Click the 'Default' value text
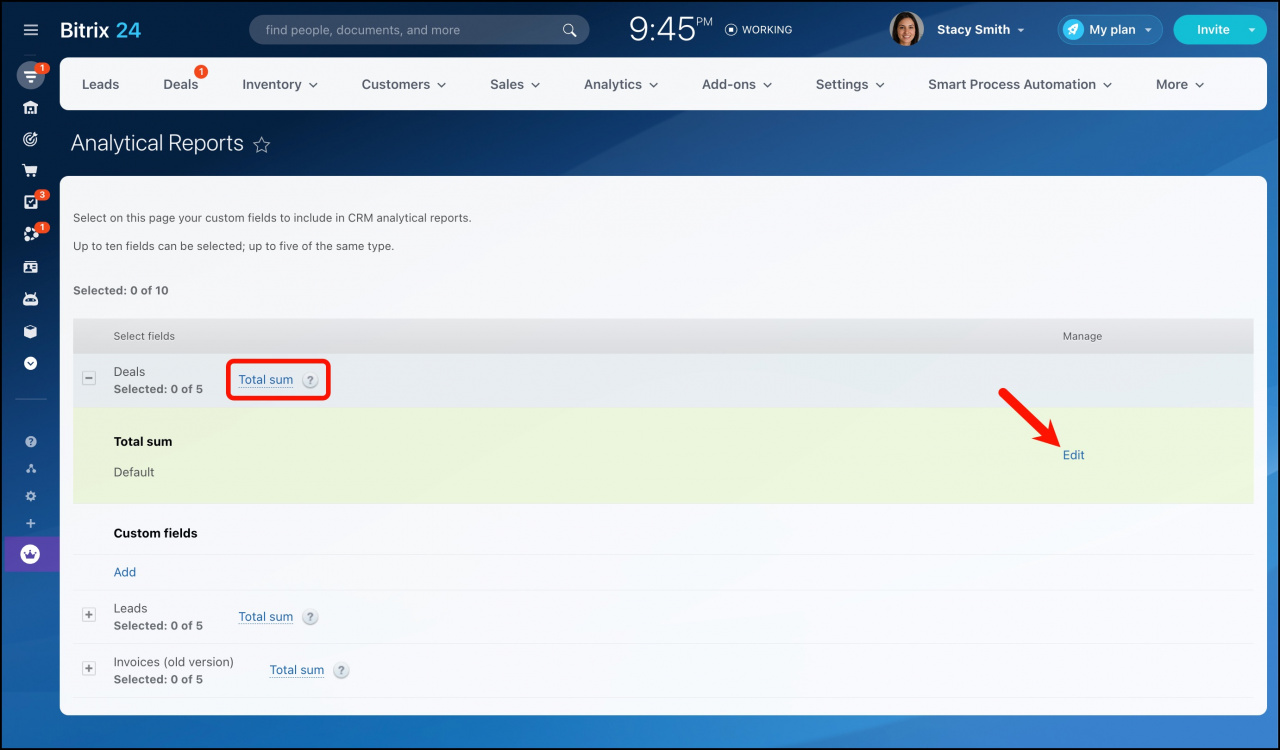The width and height of the screenshot is (1280, 750). pos(134,472)
